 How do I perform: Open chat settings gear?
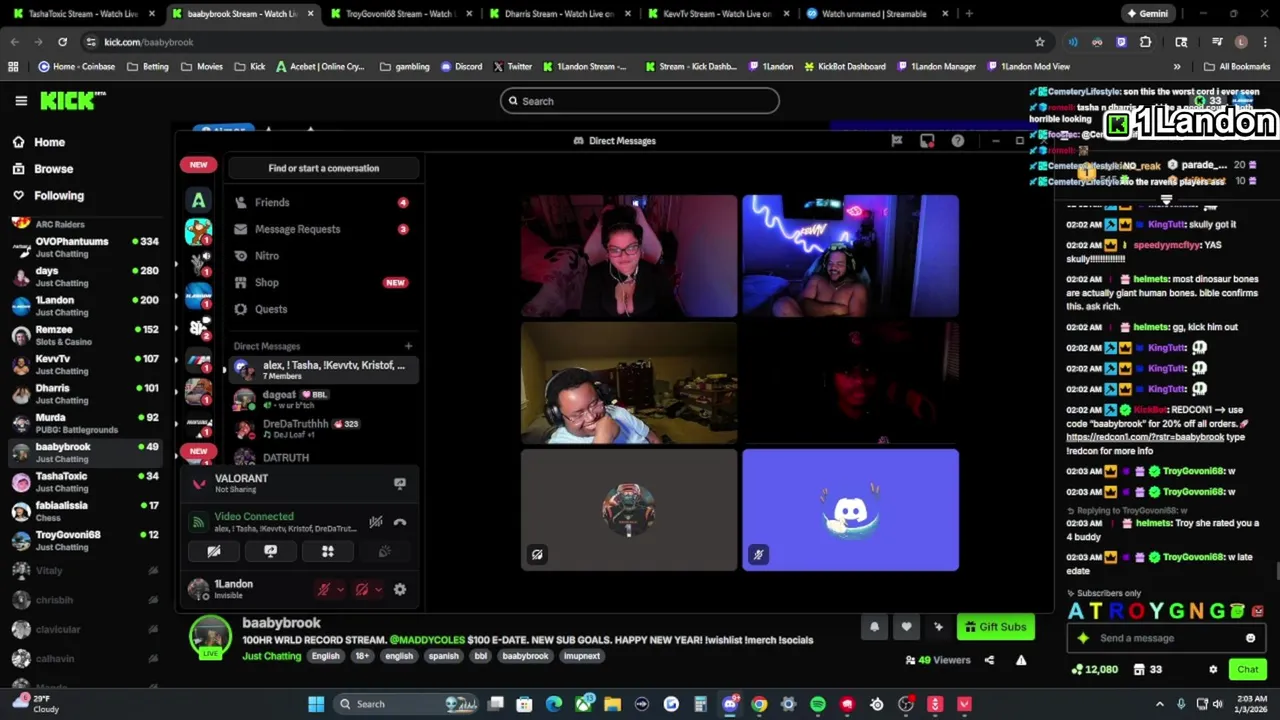click(x=1213, y=670)
